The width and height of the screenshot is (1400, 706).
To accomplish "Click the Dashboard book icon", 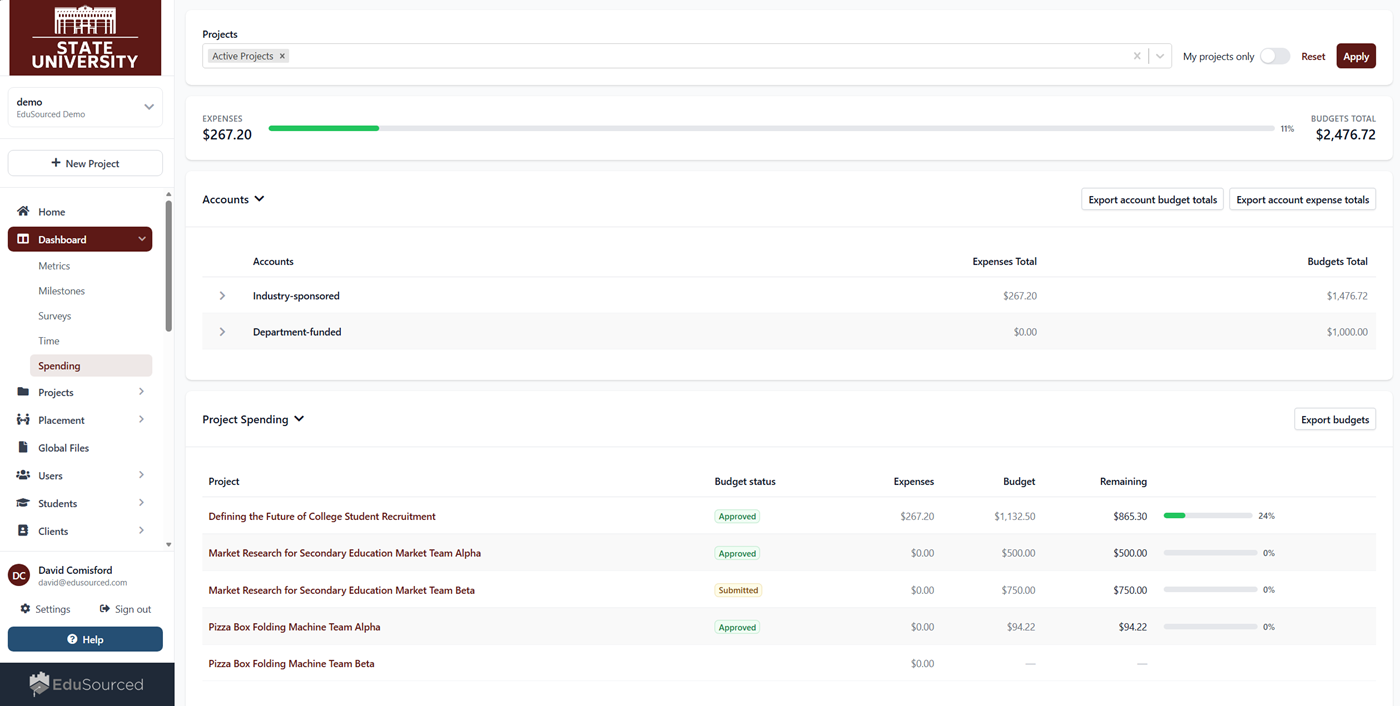I will tap(23, 240).
